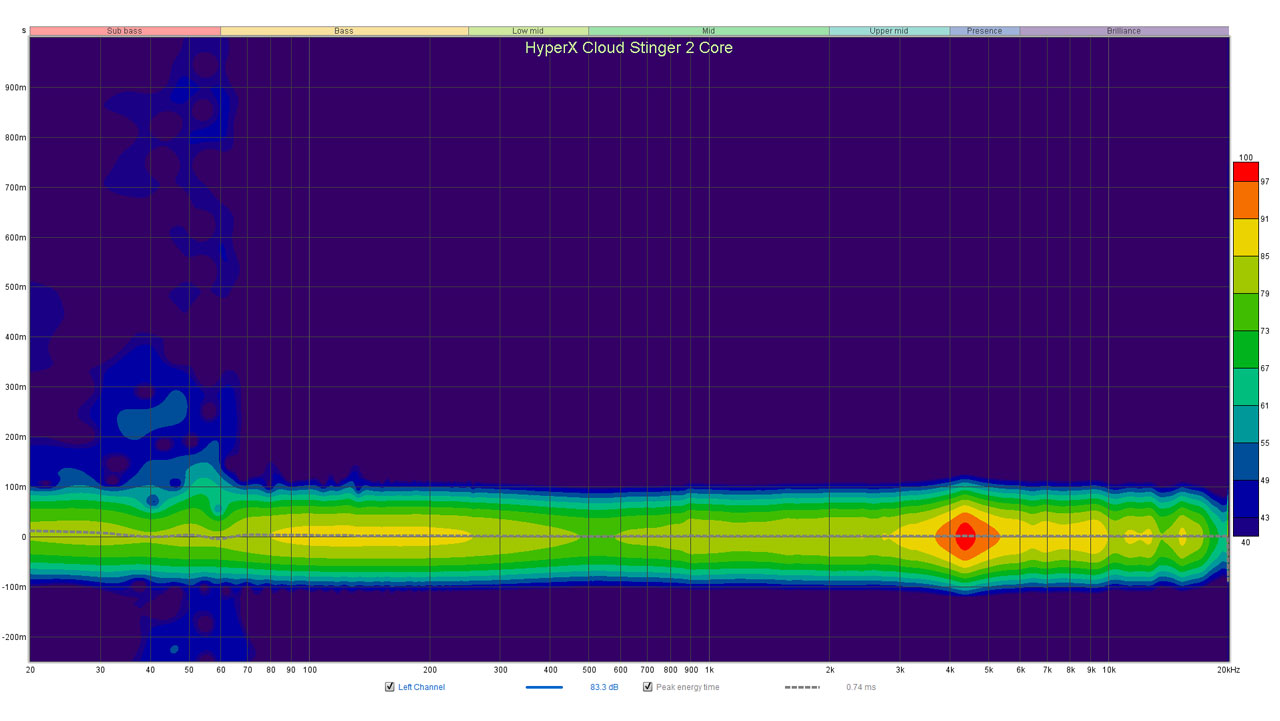Click the 100 Hz frequency axis label
The width and height of the screenshot is (1280, 721).
(309, 669)
